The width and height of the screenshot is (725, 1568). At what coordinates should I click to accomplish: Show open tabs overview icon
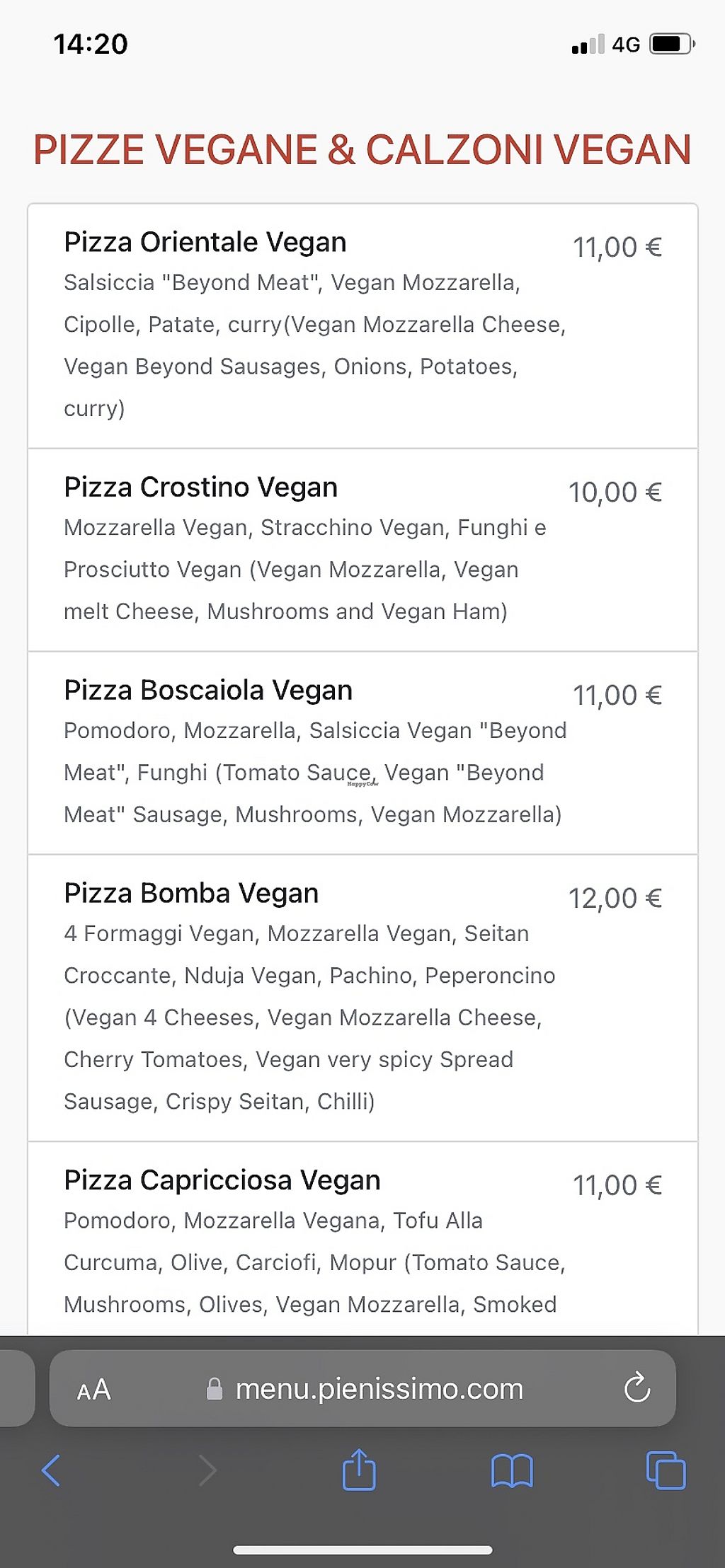[x=666, y=1470]
